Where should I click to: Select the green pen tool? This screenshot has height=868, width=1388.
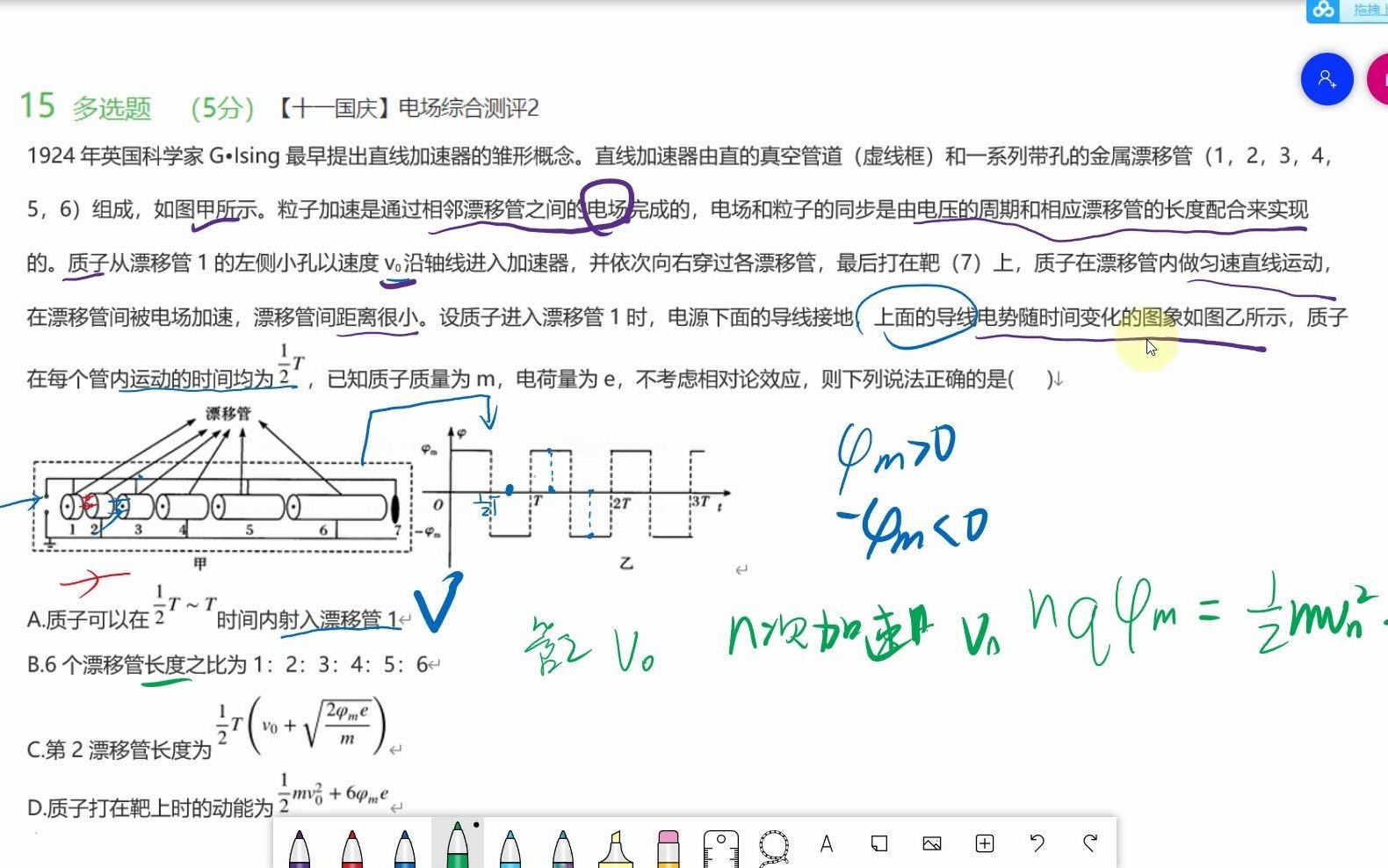tap(458, 843)
